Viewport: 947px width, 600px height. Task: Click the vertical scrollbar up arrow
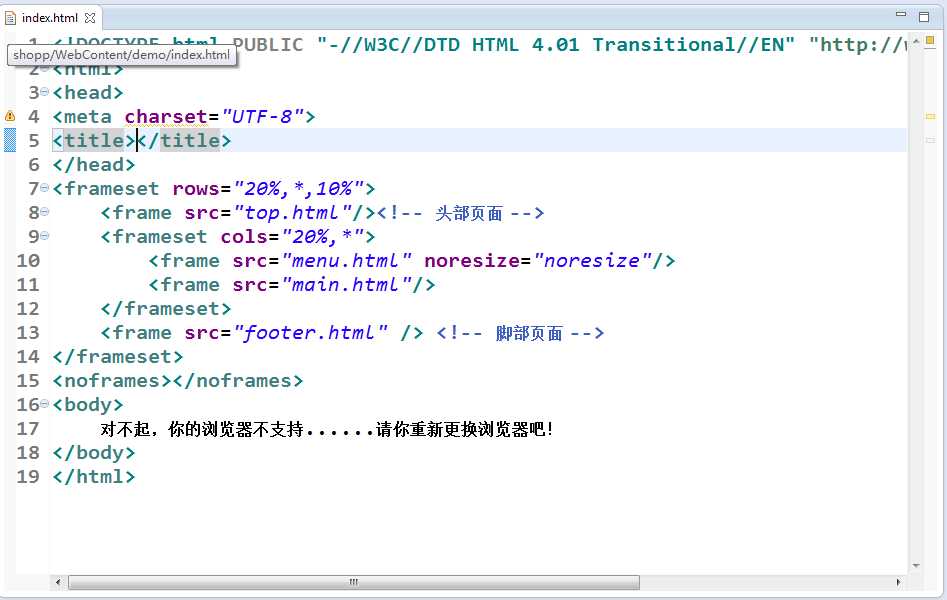[x=916, y=41]
